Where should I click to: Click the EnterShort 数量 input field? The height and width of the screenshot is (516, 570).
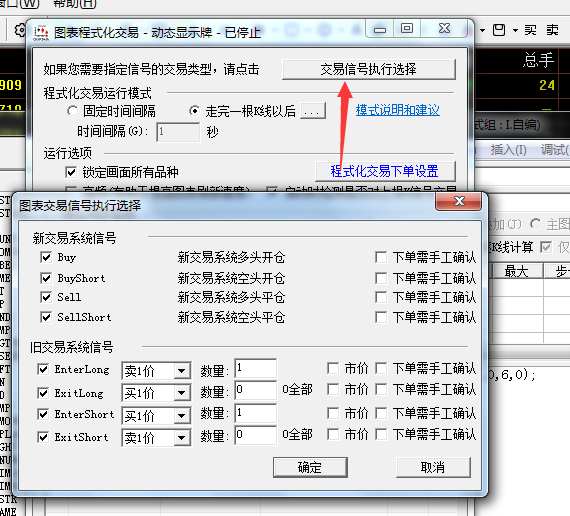click(x=256, y=413)
